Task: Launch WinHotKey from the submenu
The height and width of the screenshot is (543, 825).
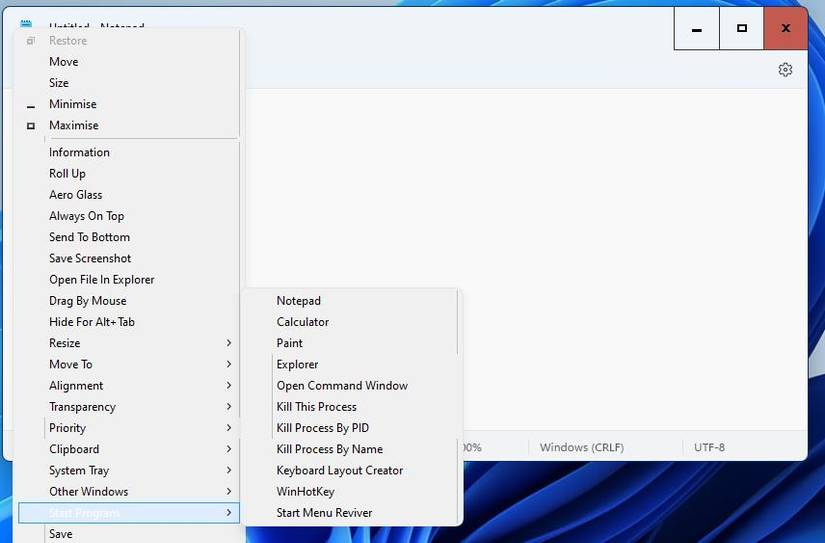Action: (x=351, y=491)
